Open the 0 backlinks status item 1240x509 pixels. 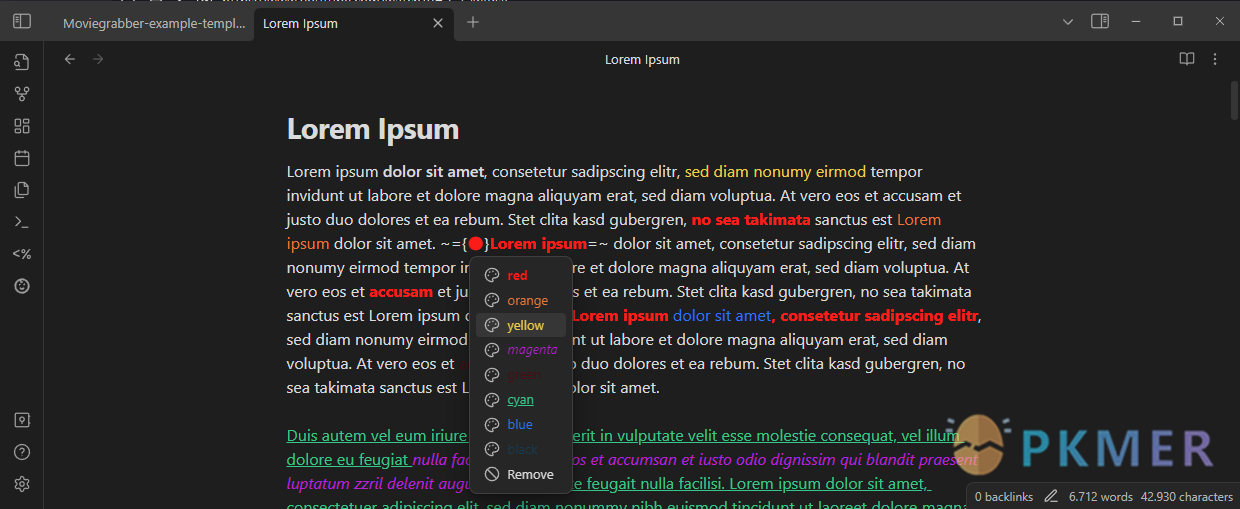1004,496
